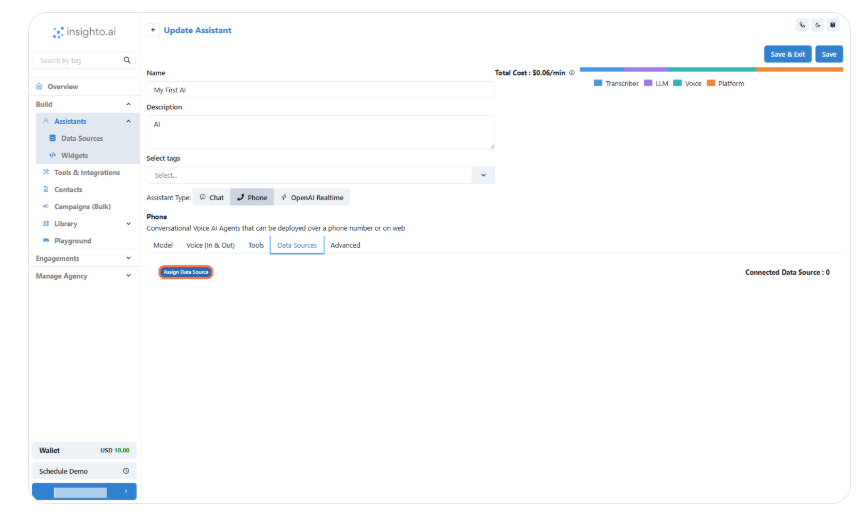
Task: Select the Phone assistant type
Action: click(252, 198)
